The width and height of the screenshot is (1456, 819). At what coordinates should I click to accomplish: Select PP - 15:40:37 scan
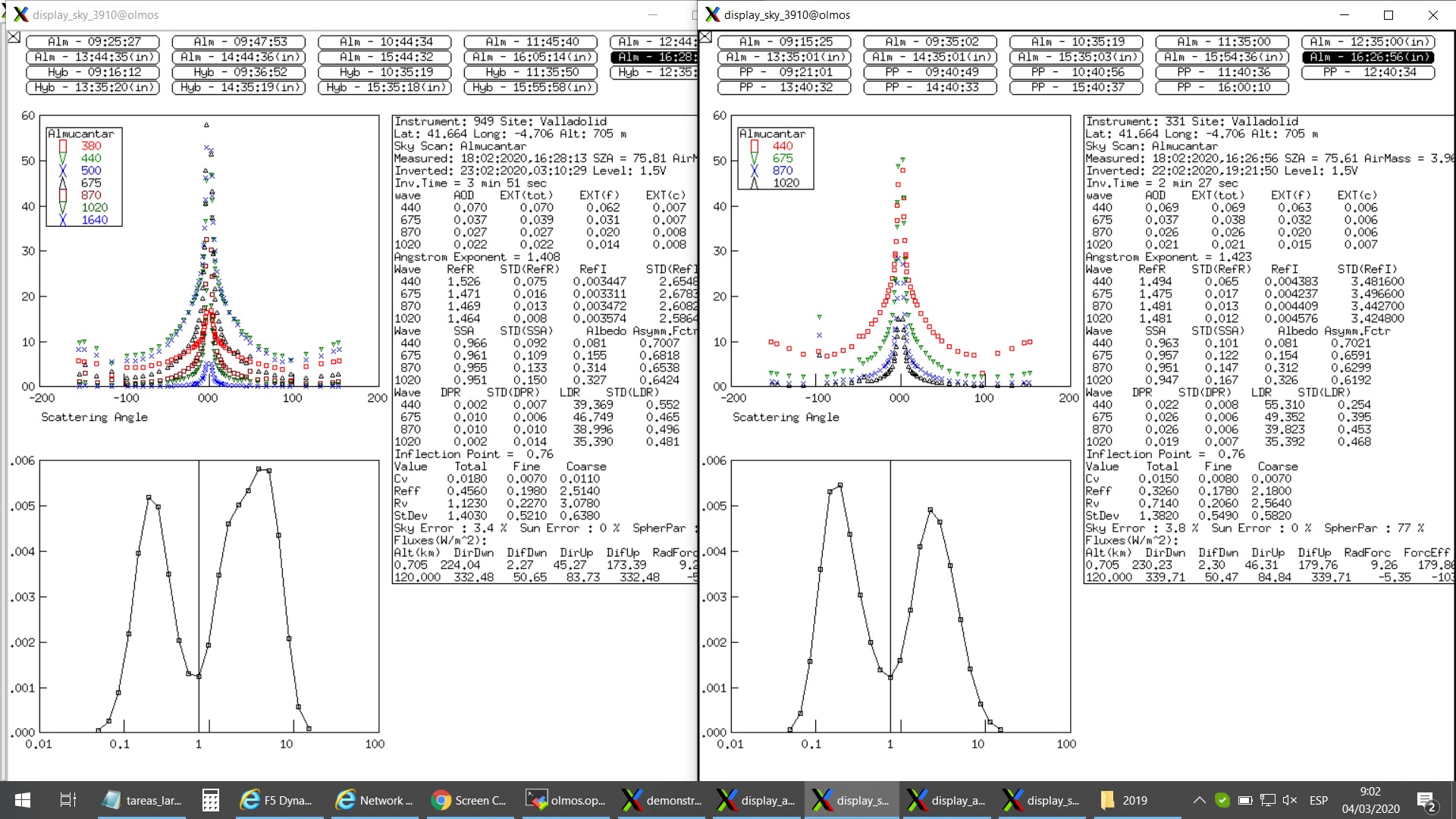[x=1077, y=87]
